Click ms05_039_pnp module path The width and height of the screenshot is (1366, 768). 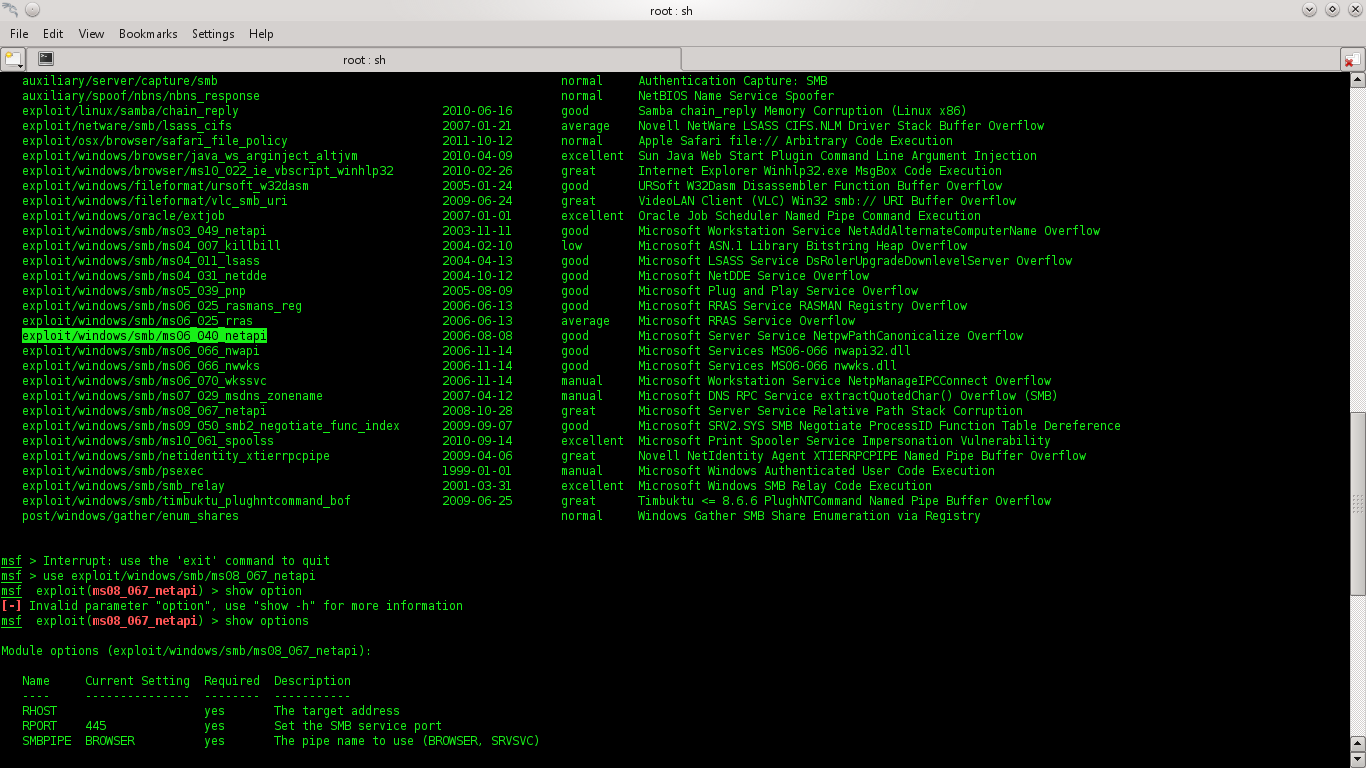[x=134, y=291]
